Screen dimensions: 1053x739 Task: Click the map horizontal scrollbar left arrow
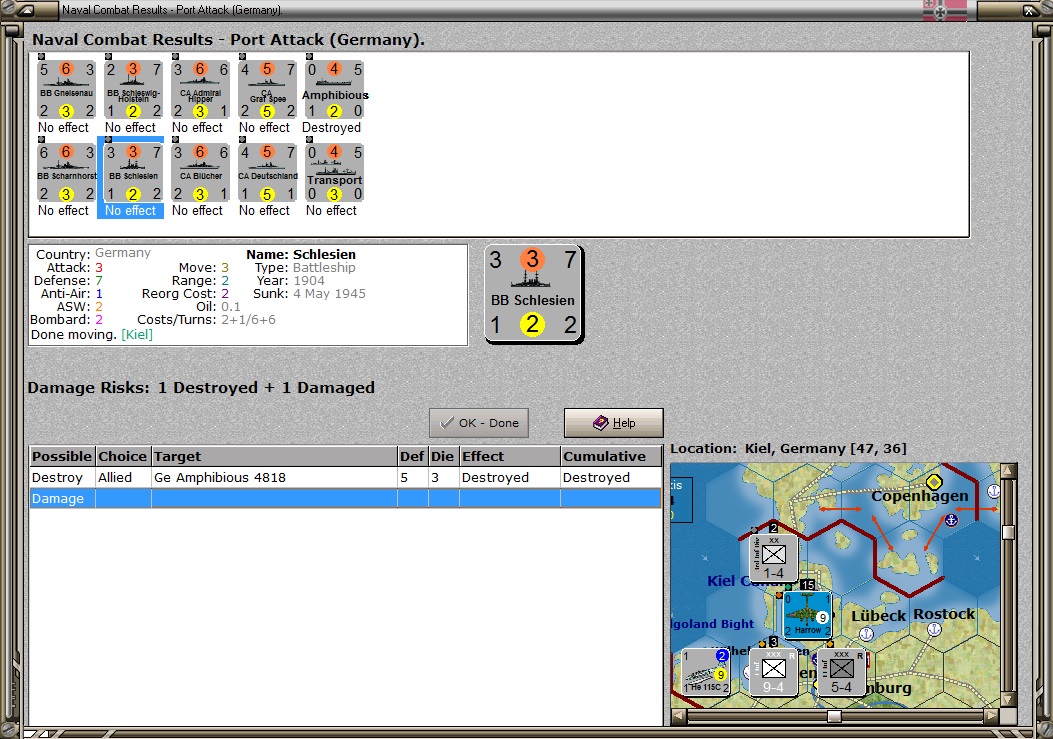(678, 716)
